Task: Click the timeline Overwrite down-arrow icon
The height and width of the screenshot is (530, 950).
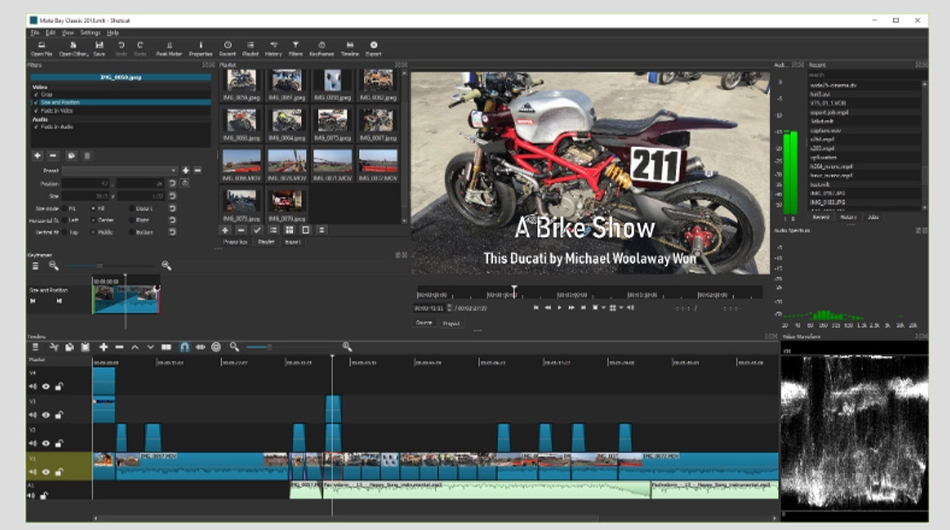Action: click(x=151, y=347)
